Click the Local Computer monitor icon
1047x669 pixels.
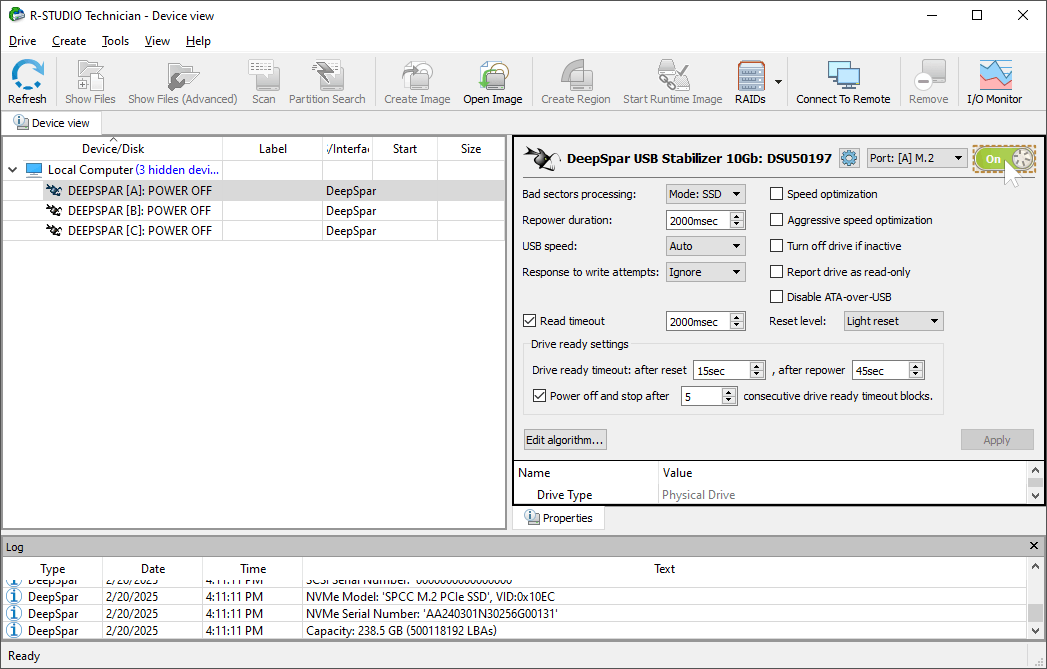click(34, 170)
